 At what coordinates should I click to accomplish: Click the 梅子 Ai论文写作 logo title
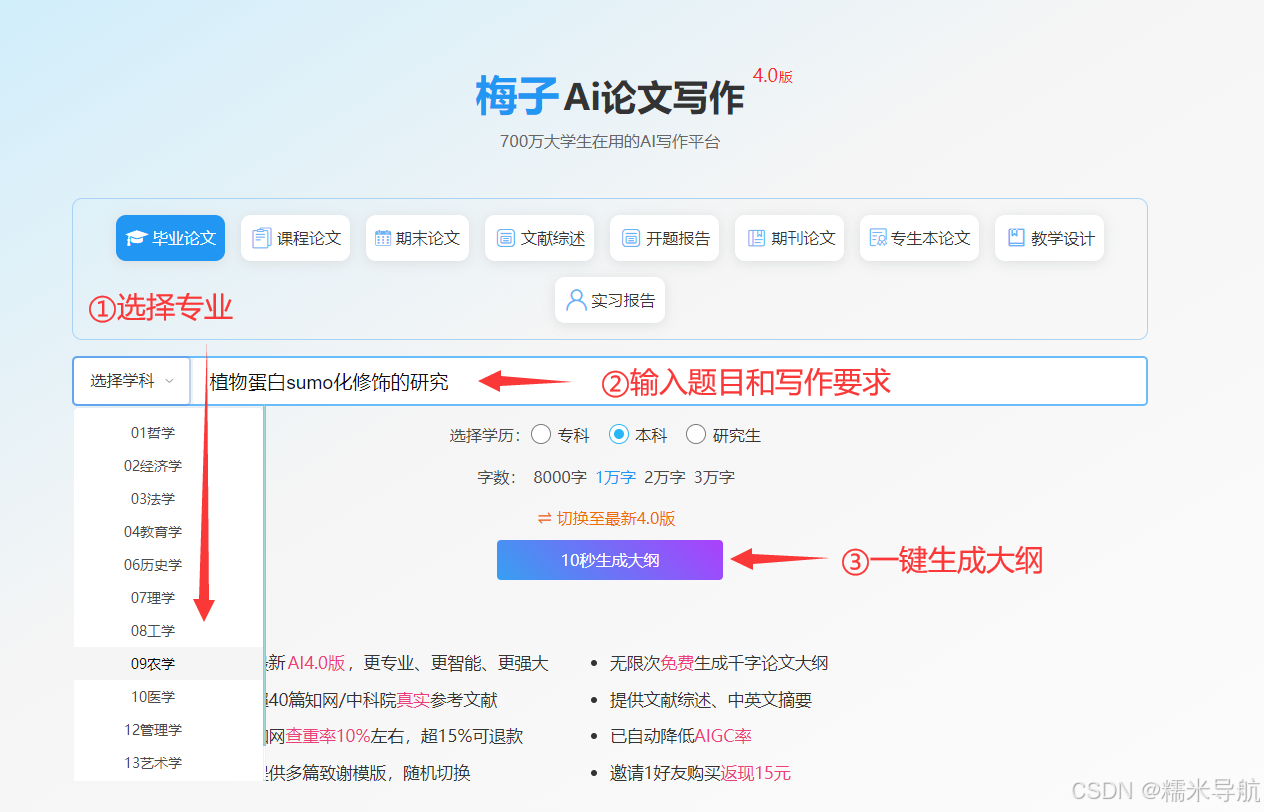tap(610, 96)
